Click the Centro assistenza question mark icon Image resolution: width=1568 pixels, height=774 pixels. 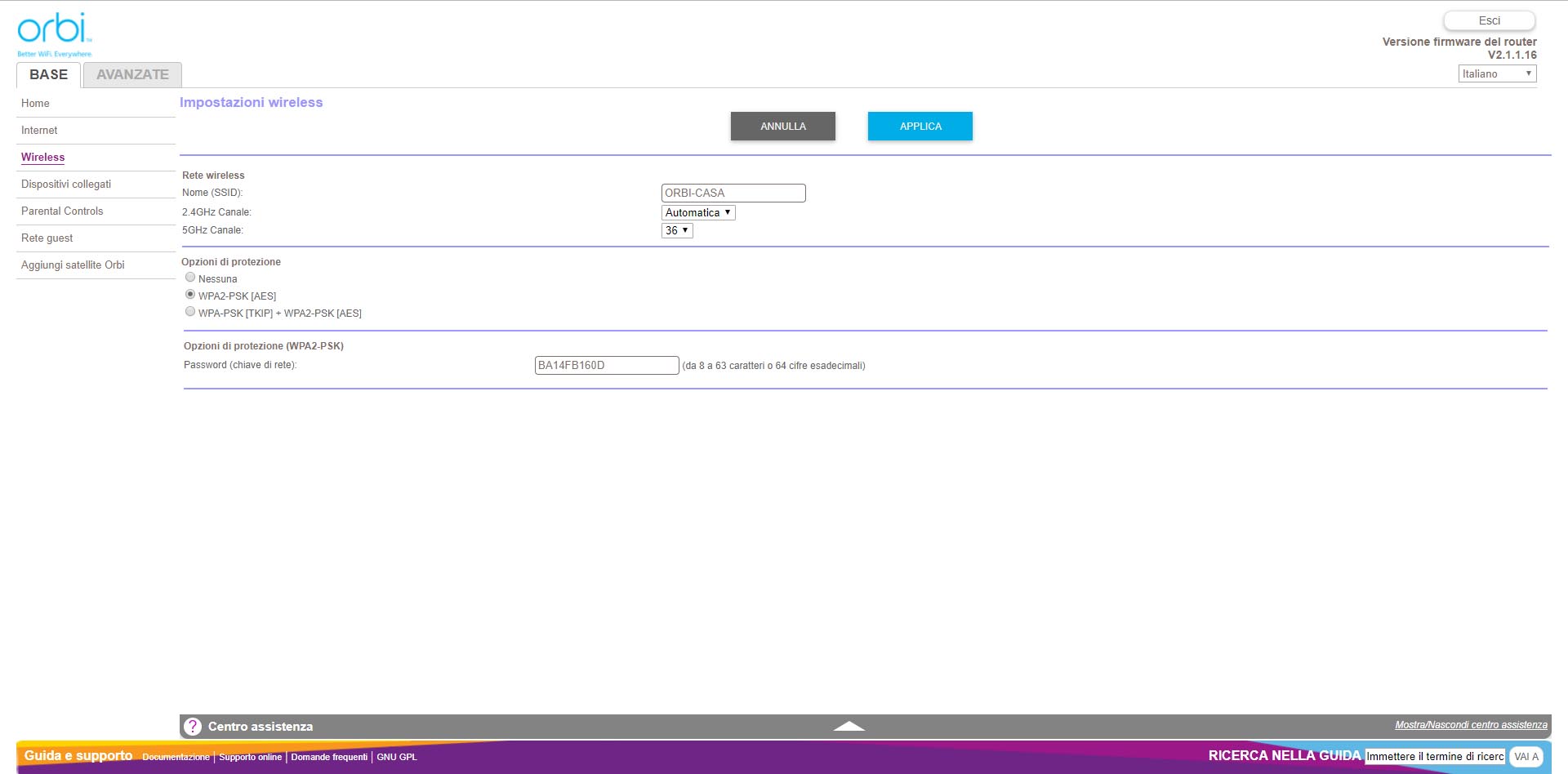193,727
